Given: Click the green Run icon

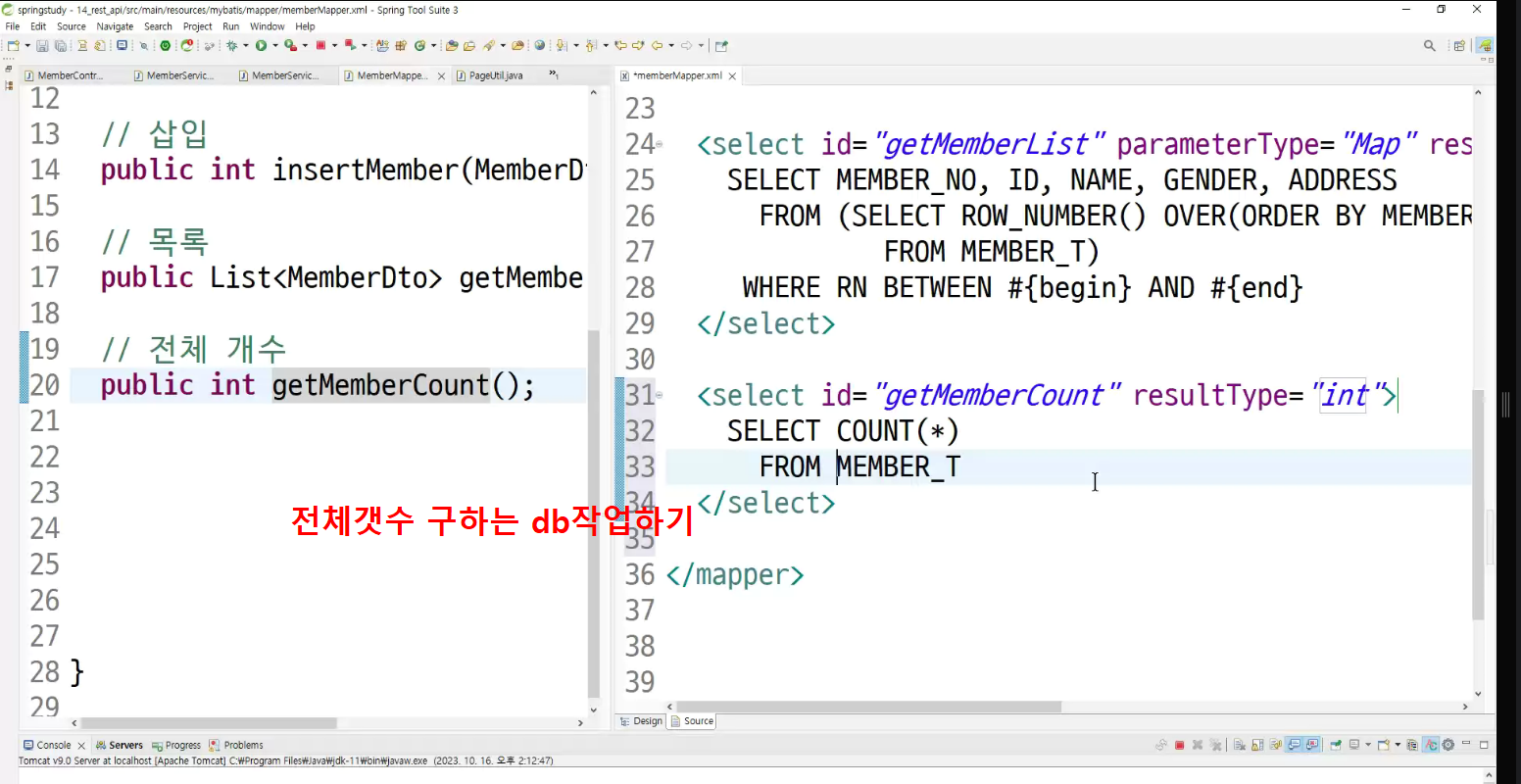Looking at the screenshot, I should point(261,45).
